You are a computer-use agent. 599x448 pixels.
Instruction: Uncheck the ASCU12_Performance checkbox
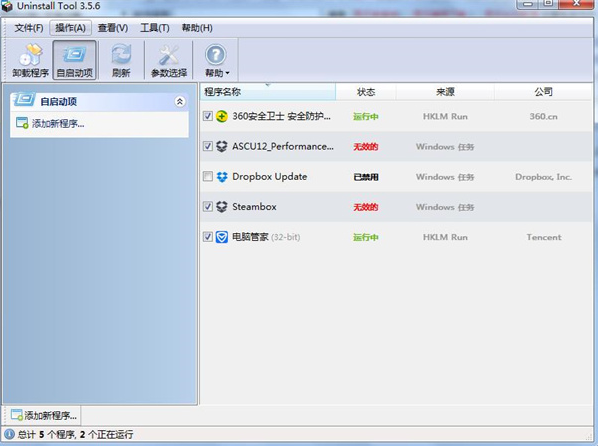tap(208, 146)
